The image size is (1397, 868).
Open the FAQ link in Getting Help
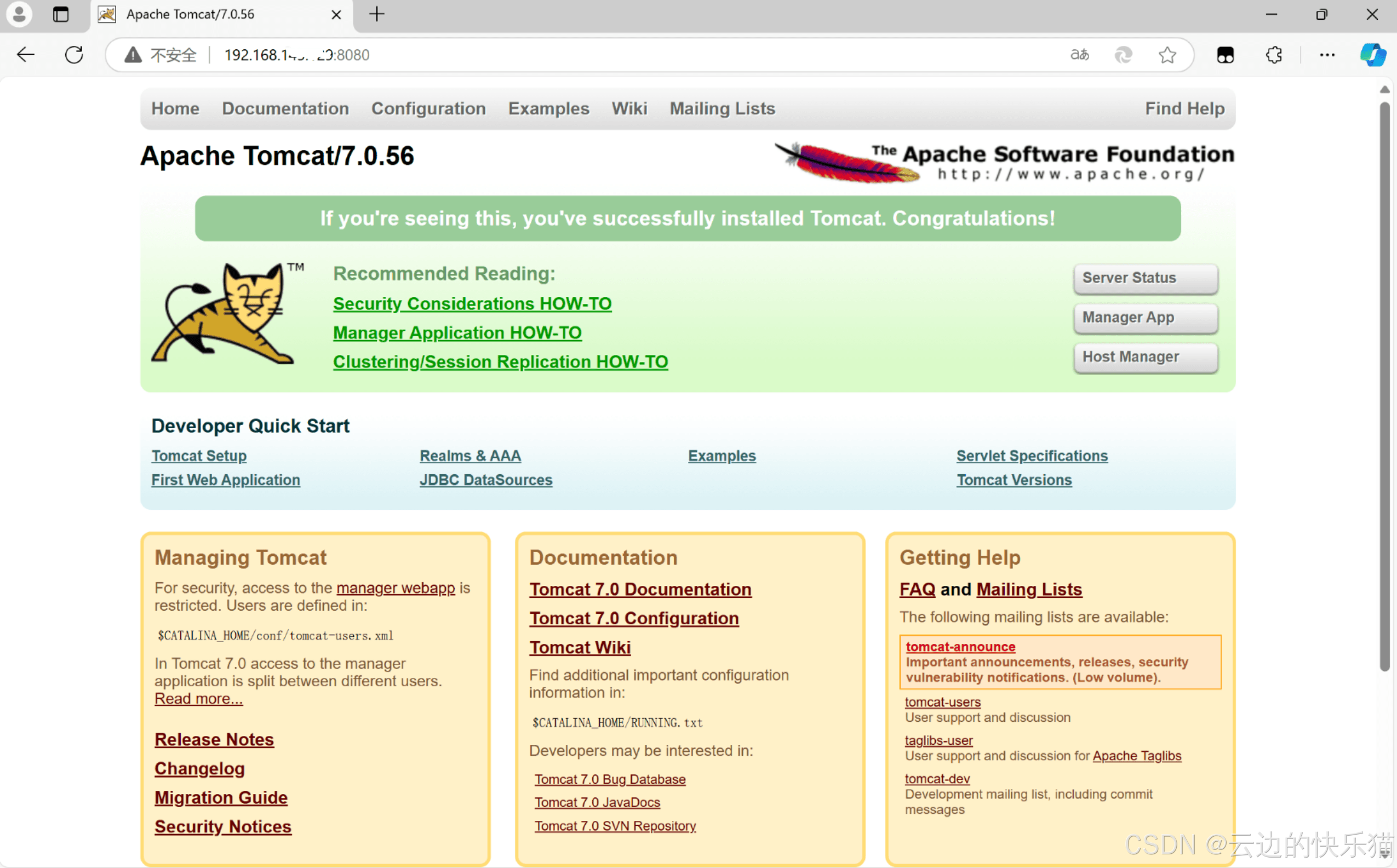pos(918,590)
